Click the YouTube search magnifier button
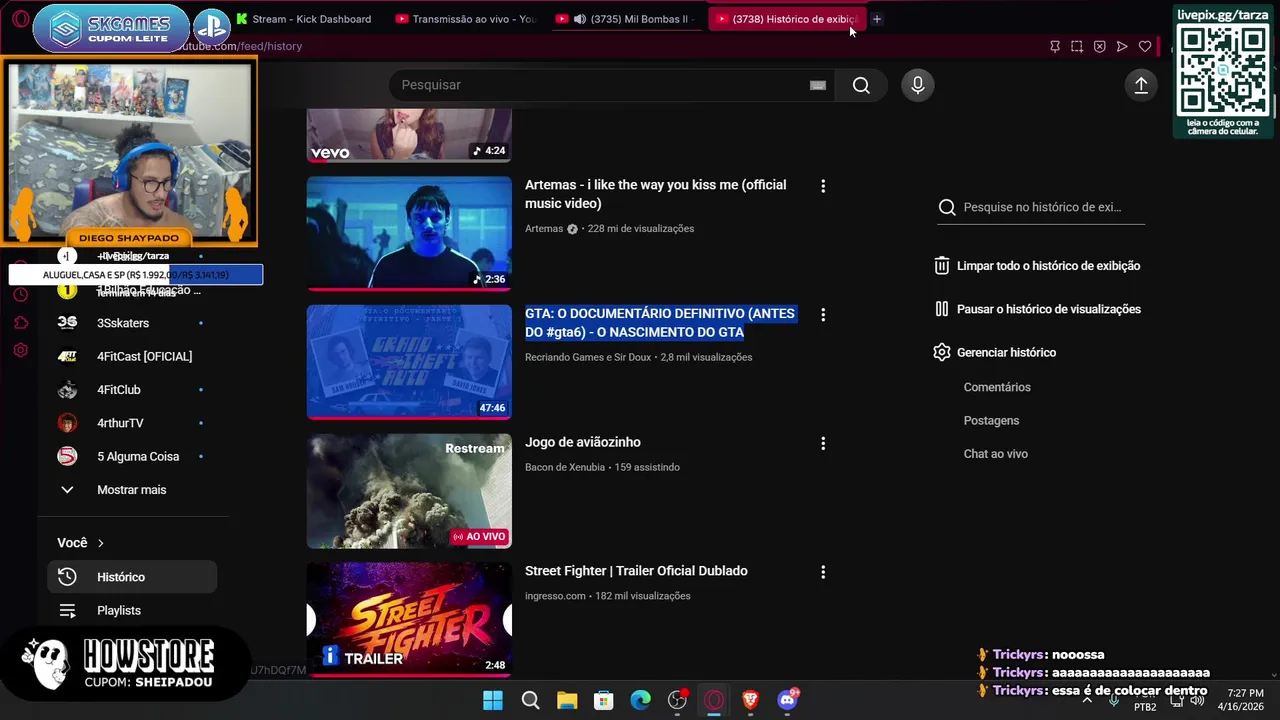 click(861, 85)
